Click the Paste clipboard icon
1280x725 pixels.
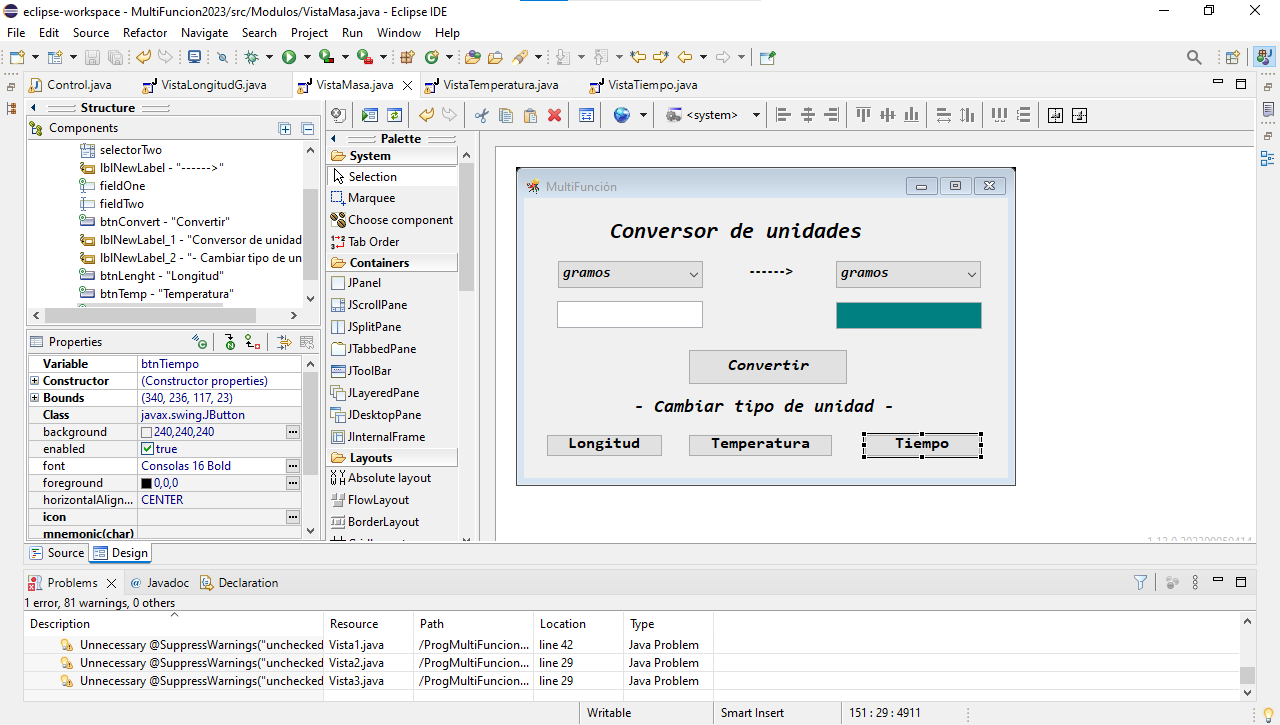(x=530, y=115)
